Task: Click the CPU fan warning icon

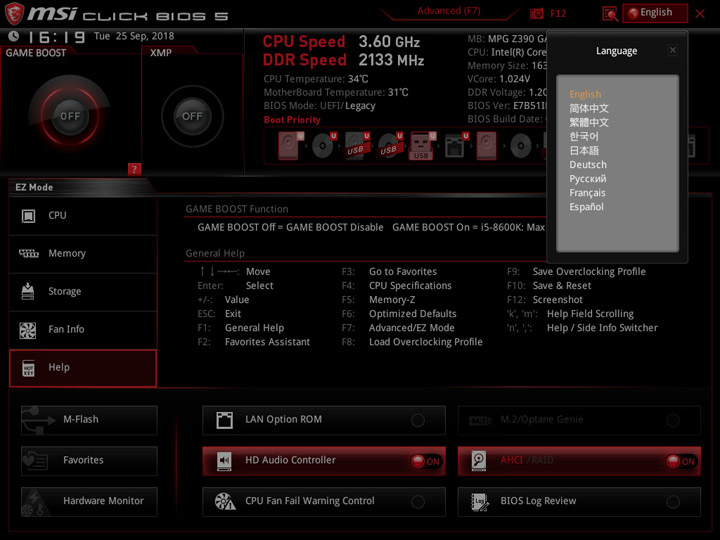Action: [225, 501]
